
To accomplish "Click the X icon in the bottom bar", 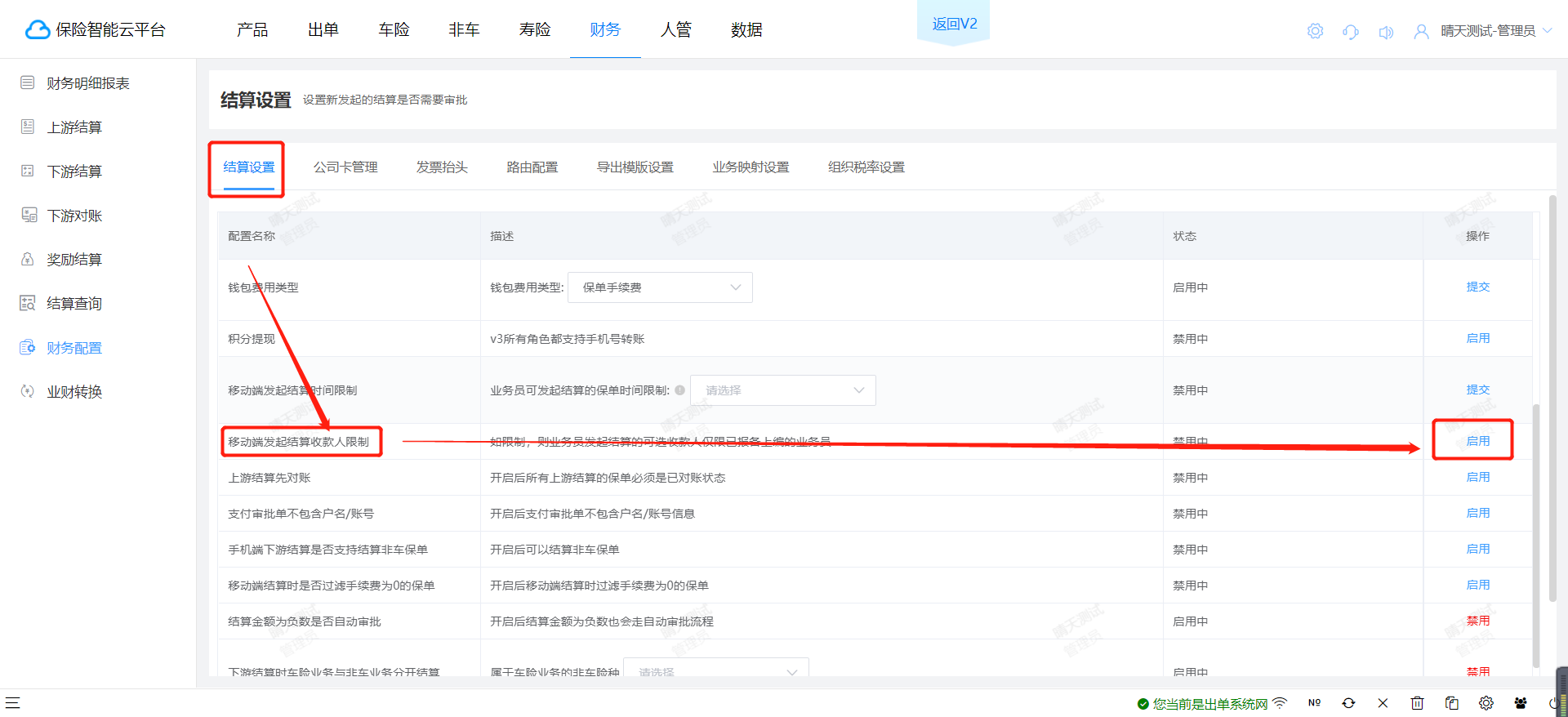I will (1383, 702).
